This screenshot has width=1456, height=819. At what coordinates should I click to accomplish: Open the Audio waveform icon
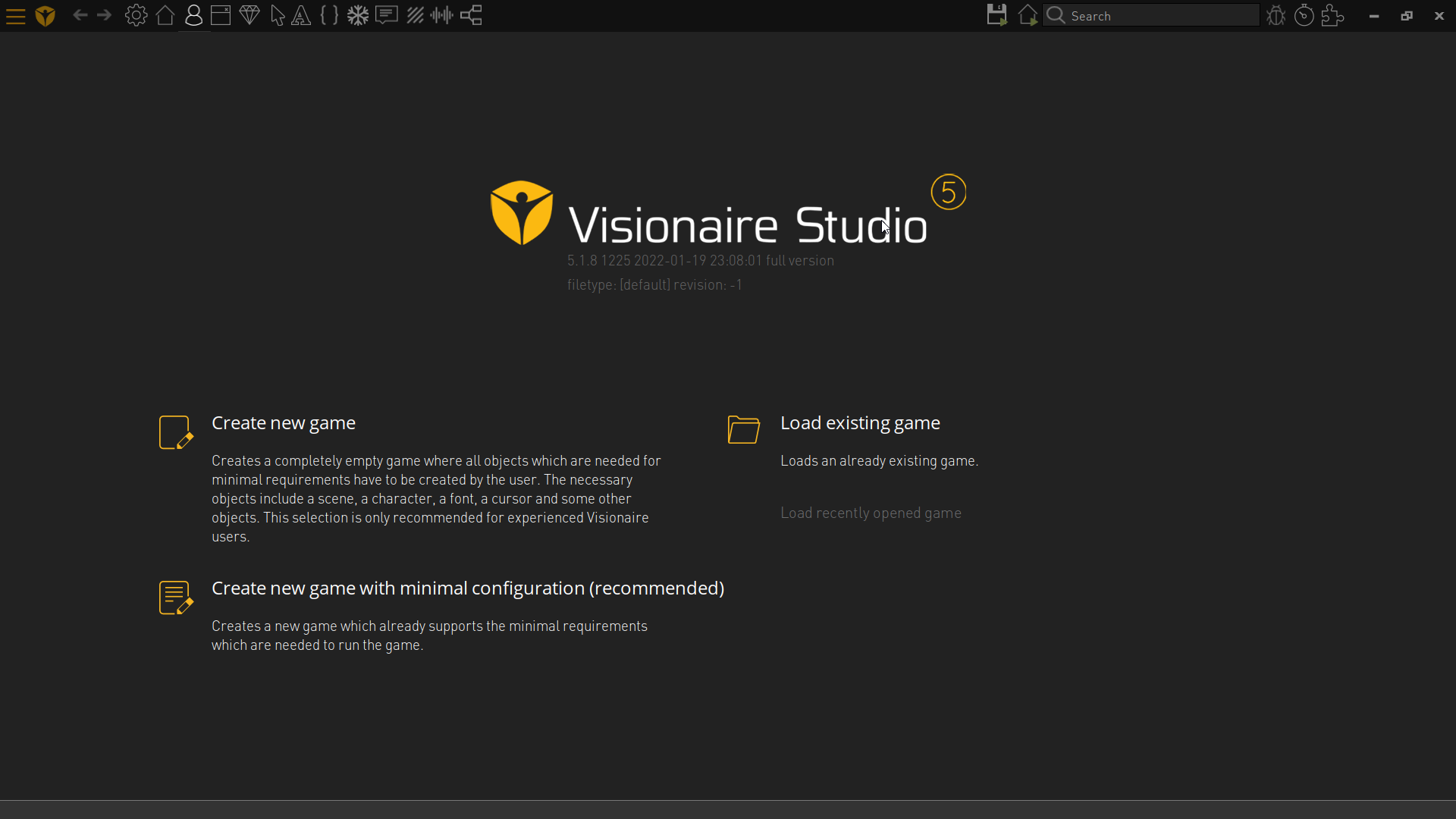point(442,15)
